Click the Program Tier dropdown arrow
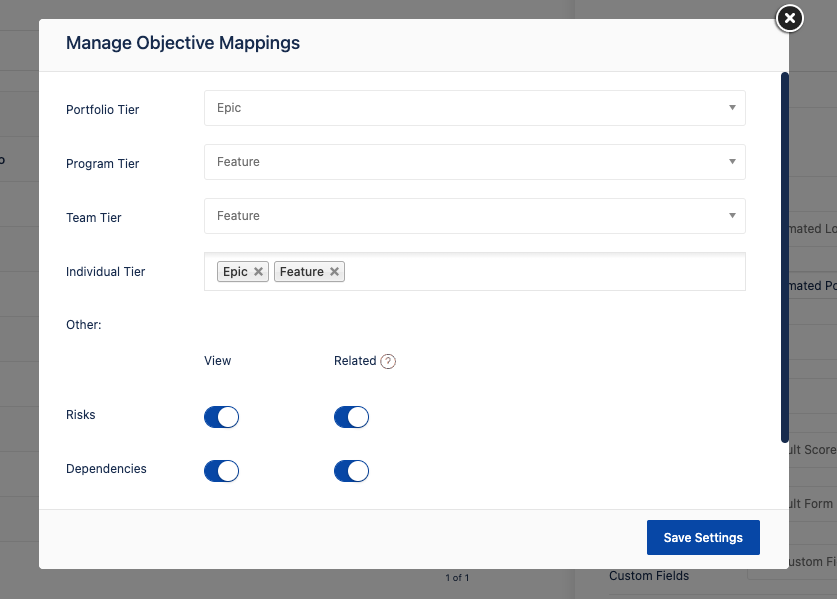This screenshot has width=837, height=599. pos(732,162)
